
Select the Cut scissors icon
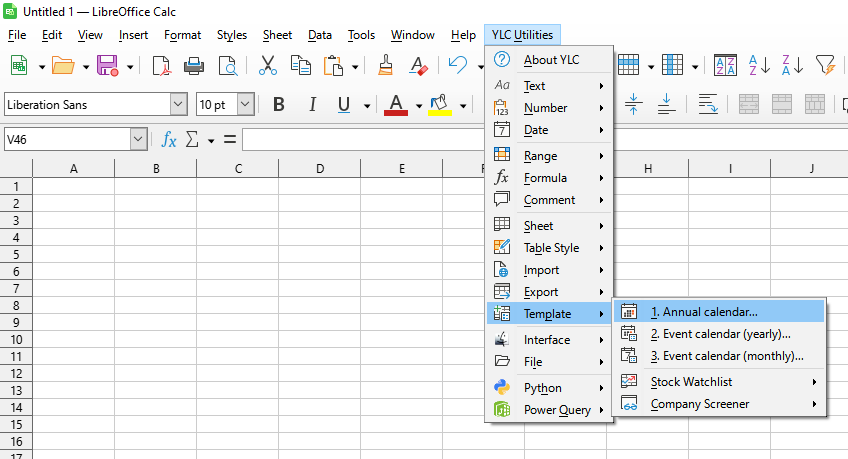point(267,65)
